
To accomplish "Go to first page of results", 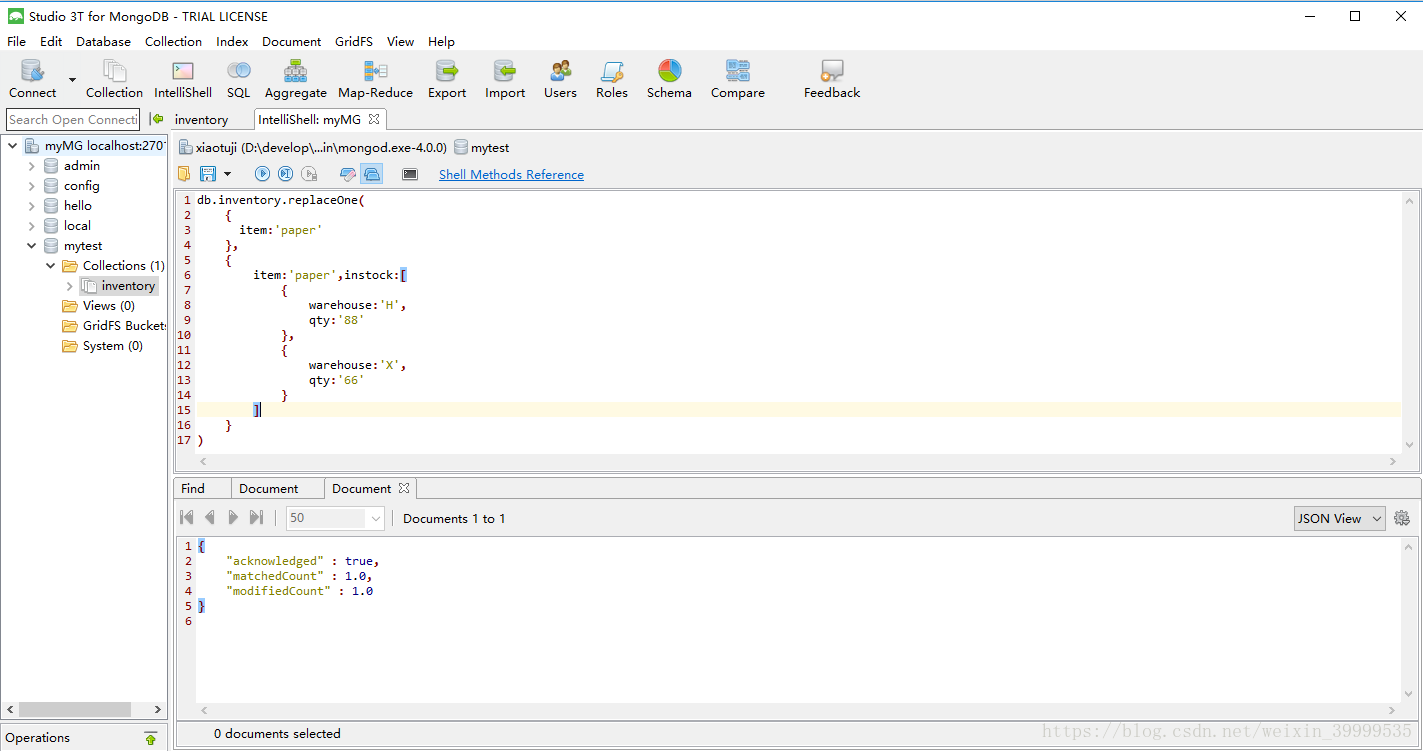I will [186, 518].
